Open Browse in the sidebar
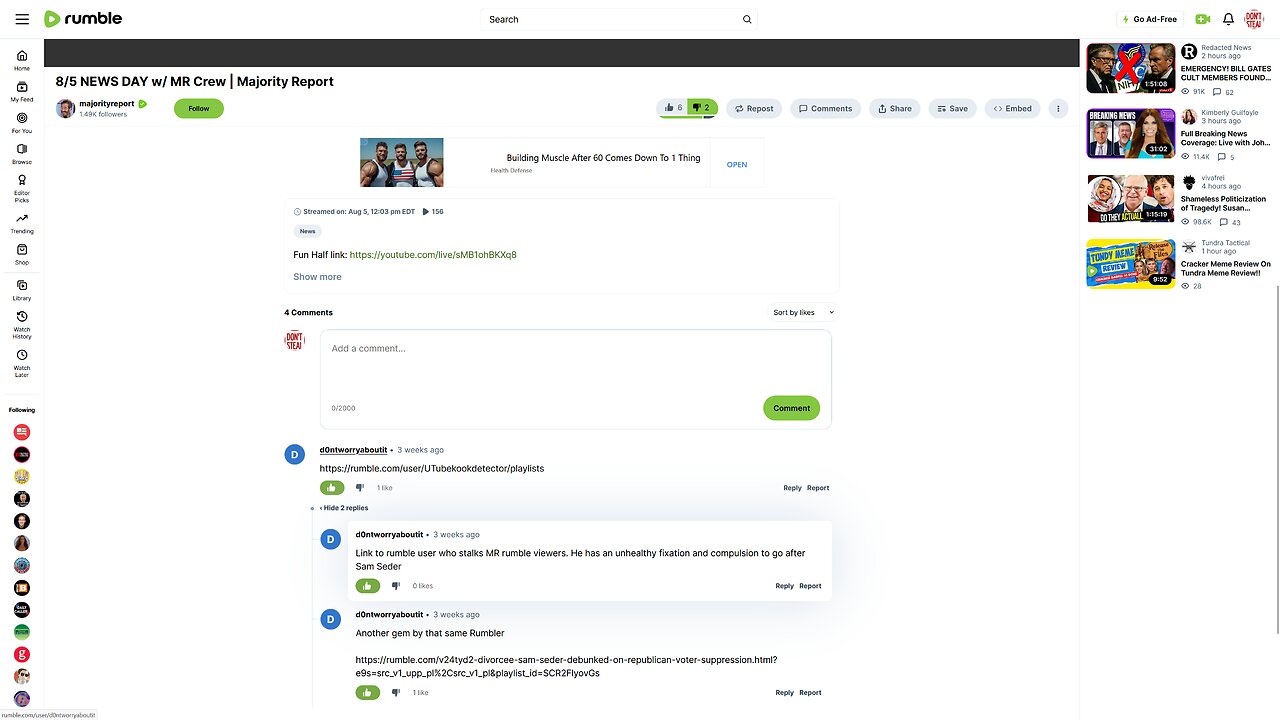The width and height of the screenshot is (1280, 720). [22, 153]
